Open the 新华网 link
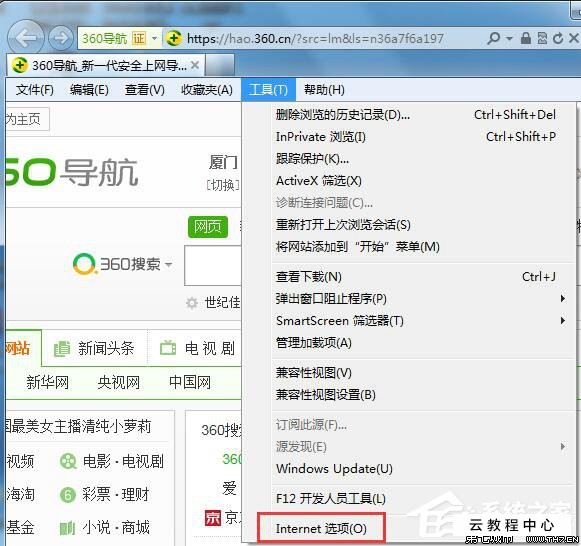The image size is (581, 546). coord(47,382)
